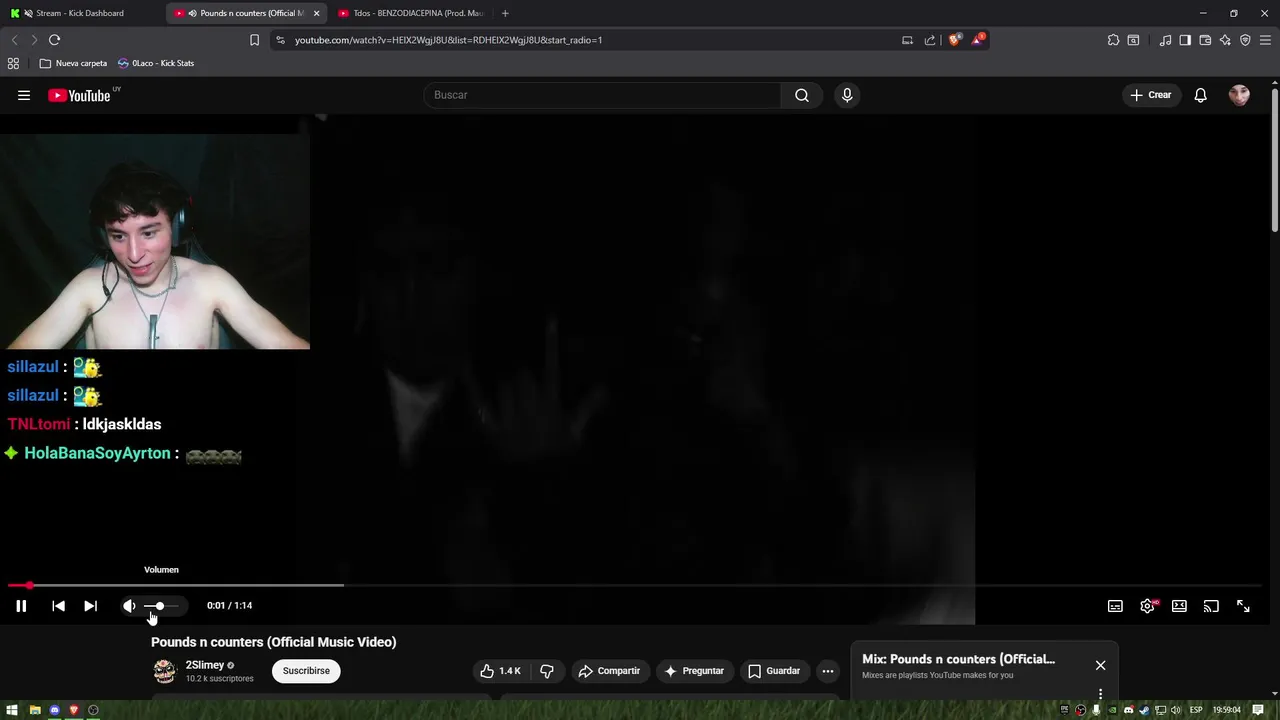Cast video to a TV device
The image size is (1280, 720).
[1211, 606]
